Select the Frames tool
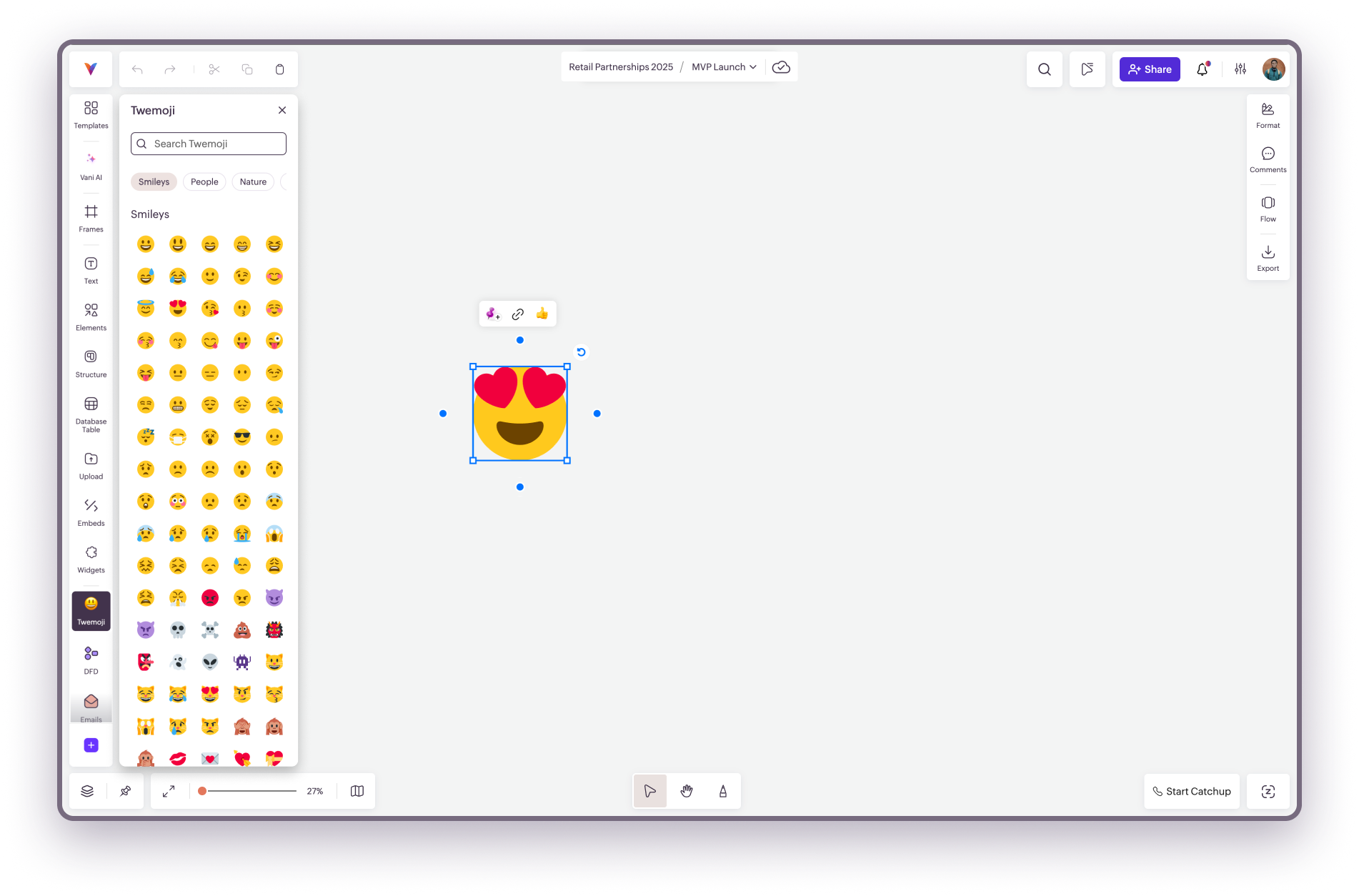This screenshot has height=896, width=1359. tap(91, 219)
